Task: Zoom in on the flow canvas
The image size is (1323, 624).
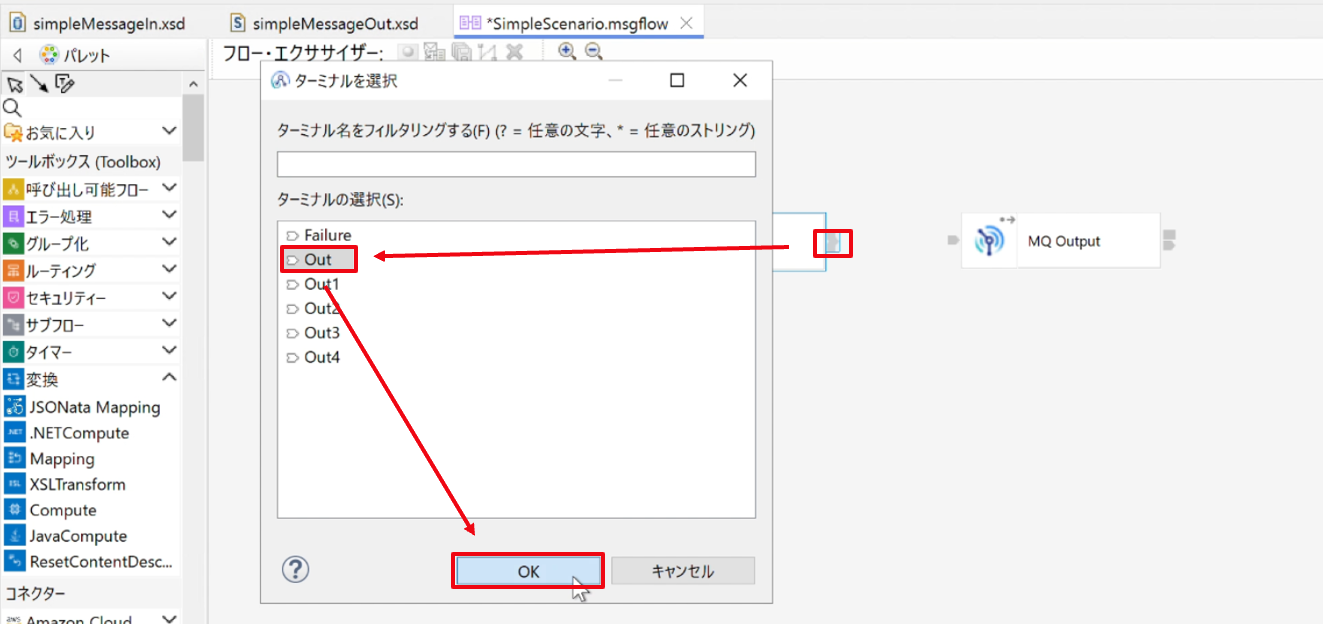Action: (x=567, y=51)
